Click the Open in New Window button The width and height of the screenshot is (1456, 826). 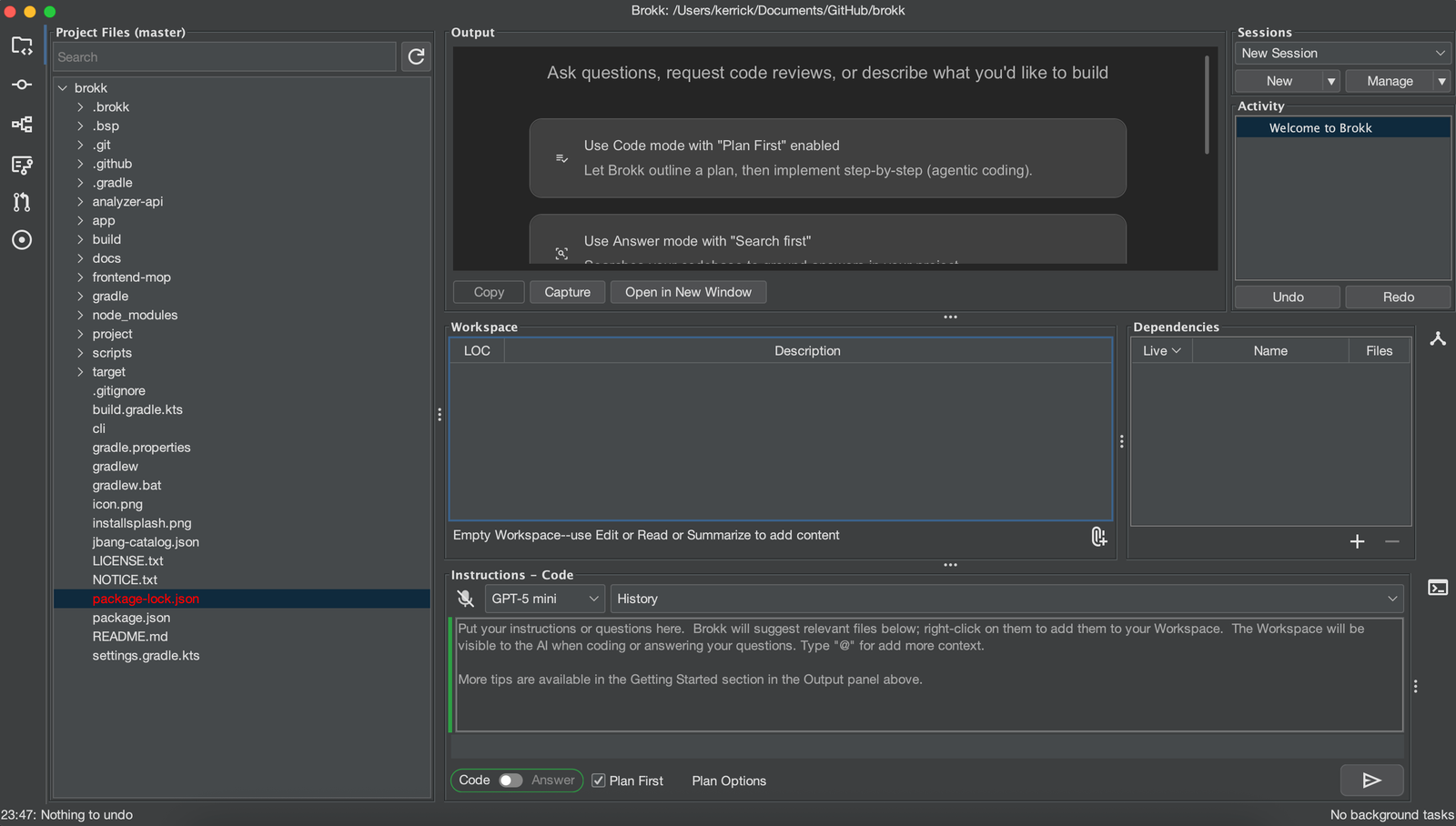coord(688,292)
